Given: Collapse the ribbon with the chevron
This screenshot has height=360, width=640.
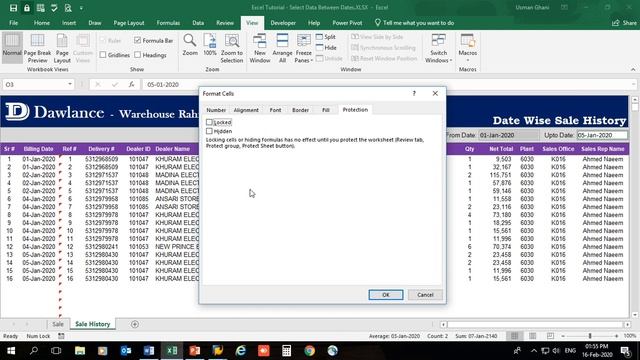Looking at the screenshot, I should 633,70.
